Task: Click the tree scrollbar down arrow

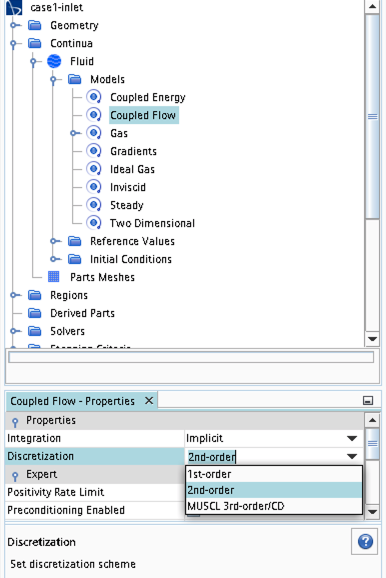Action: point(372,339)
